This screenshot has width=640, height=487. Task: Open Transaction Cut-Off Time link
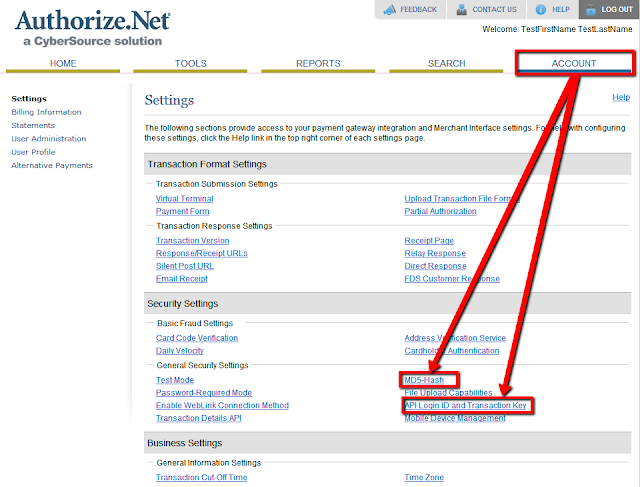[x=202, y=477]
